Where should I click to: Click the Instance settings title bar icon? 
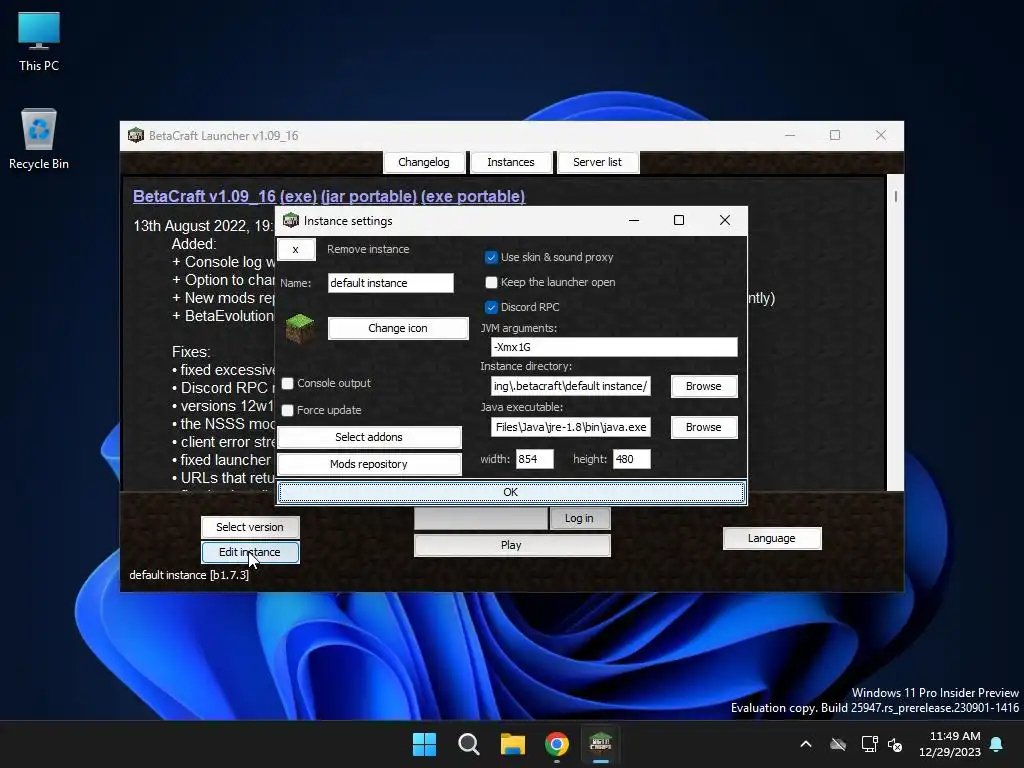point(291,221)
